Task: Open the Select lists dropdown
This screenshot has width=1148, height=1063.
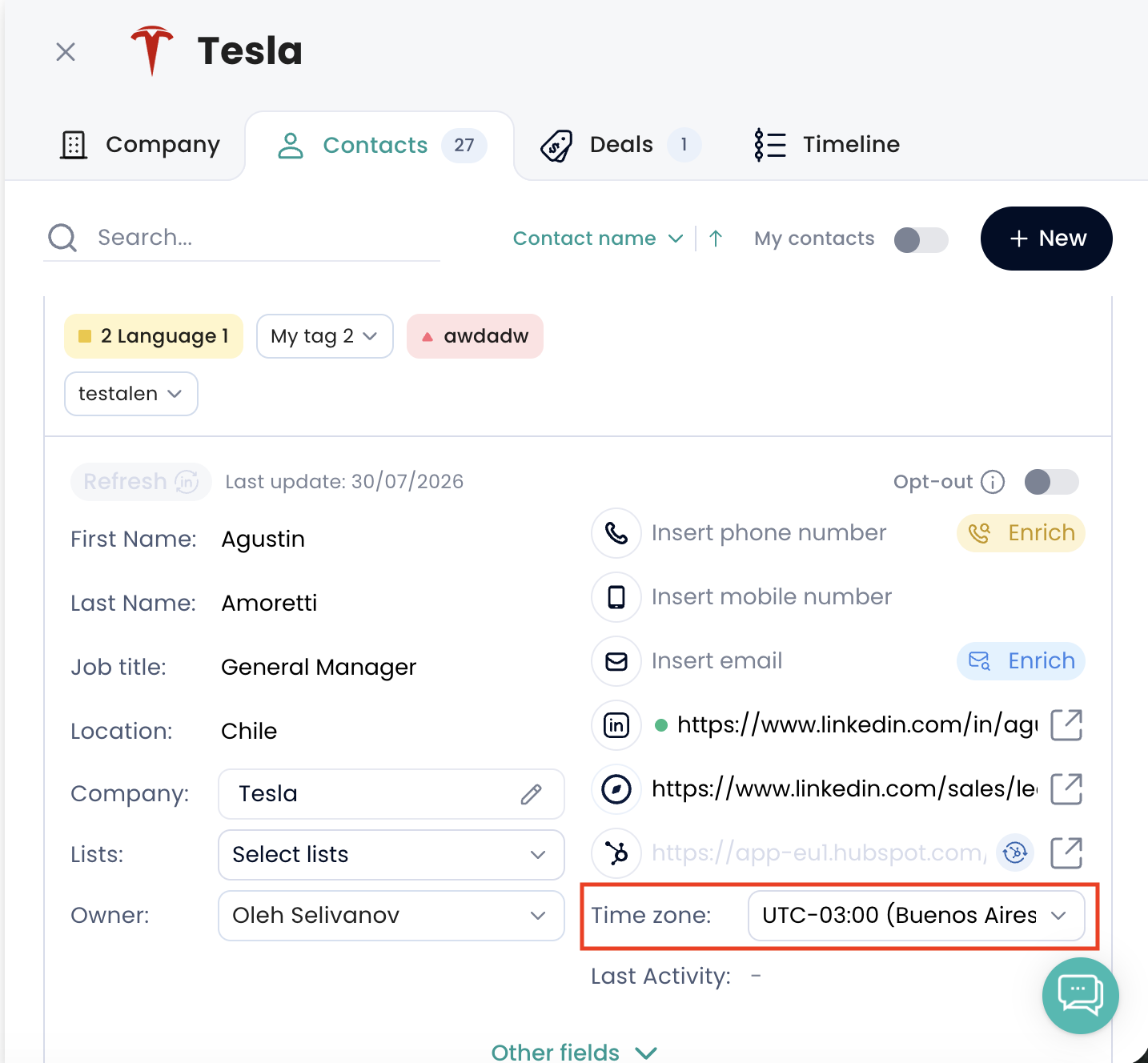Action: (x=391, y=855)
